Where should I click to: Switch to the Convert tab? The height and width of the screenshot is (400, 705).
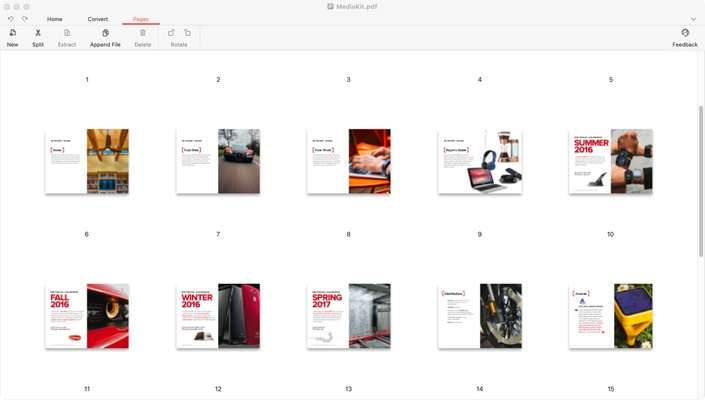coord(98,19)
